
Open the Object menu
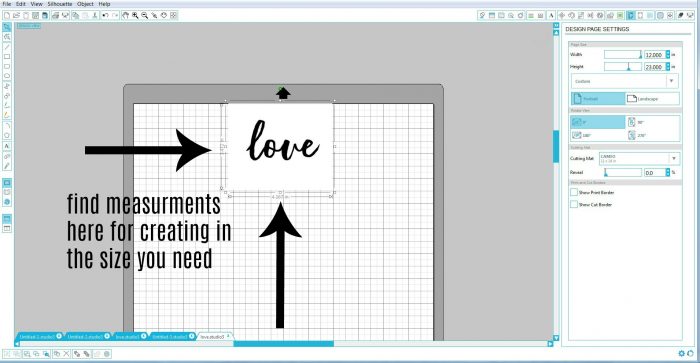[x=85, y=4]
